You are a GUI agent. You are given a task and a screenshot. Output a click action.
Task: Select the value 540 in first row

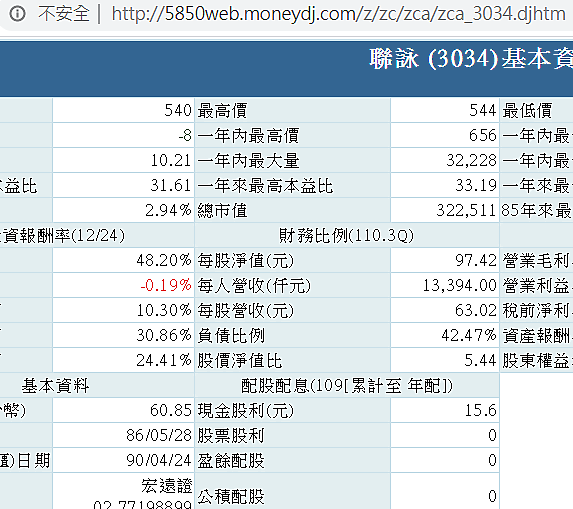(x=178, y=111)
